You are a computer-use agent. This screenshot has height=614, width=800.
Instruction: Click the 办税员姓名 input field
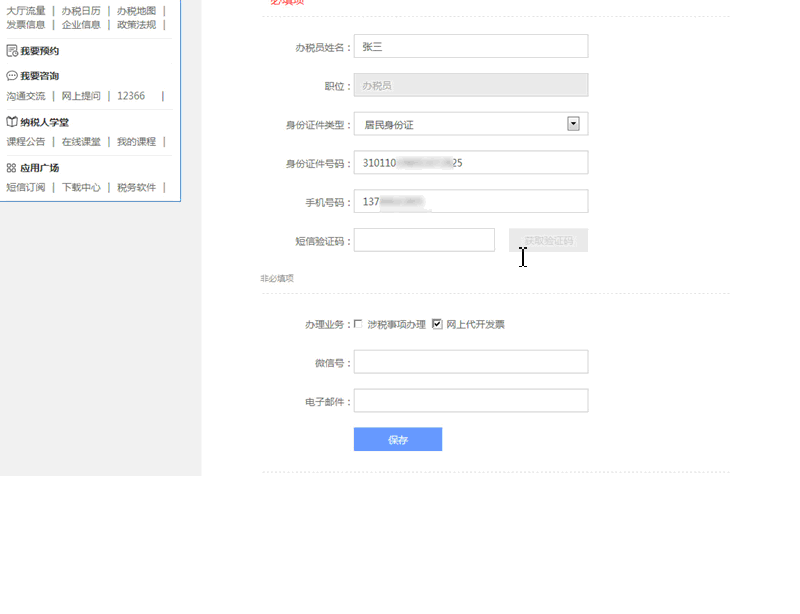pyautogui.click(x=471, y=46)
